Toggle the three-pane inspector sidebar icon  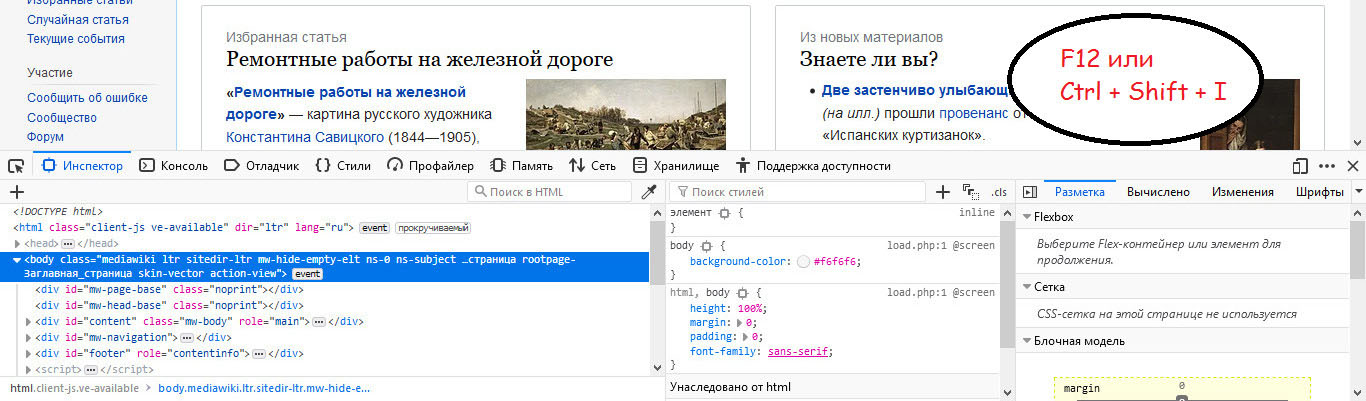pyautogui.click(x=1028, y=192)
